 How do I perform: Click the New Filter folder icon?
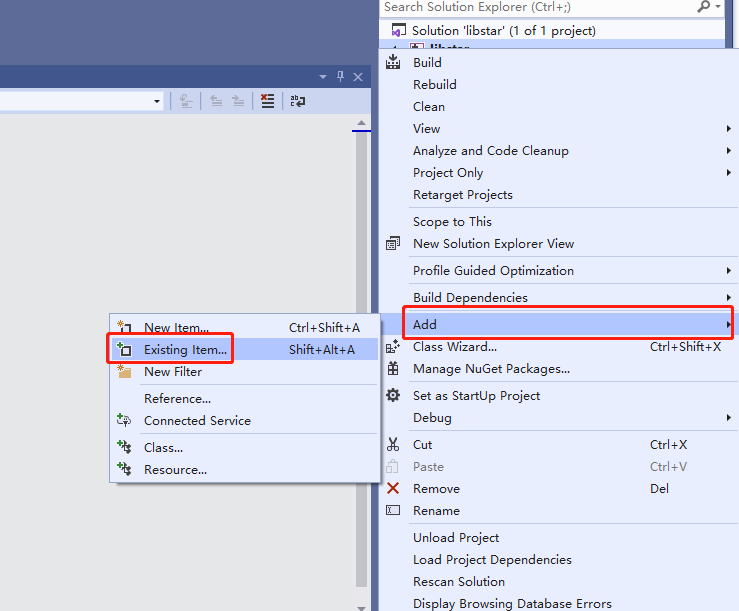point(124,371)
